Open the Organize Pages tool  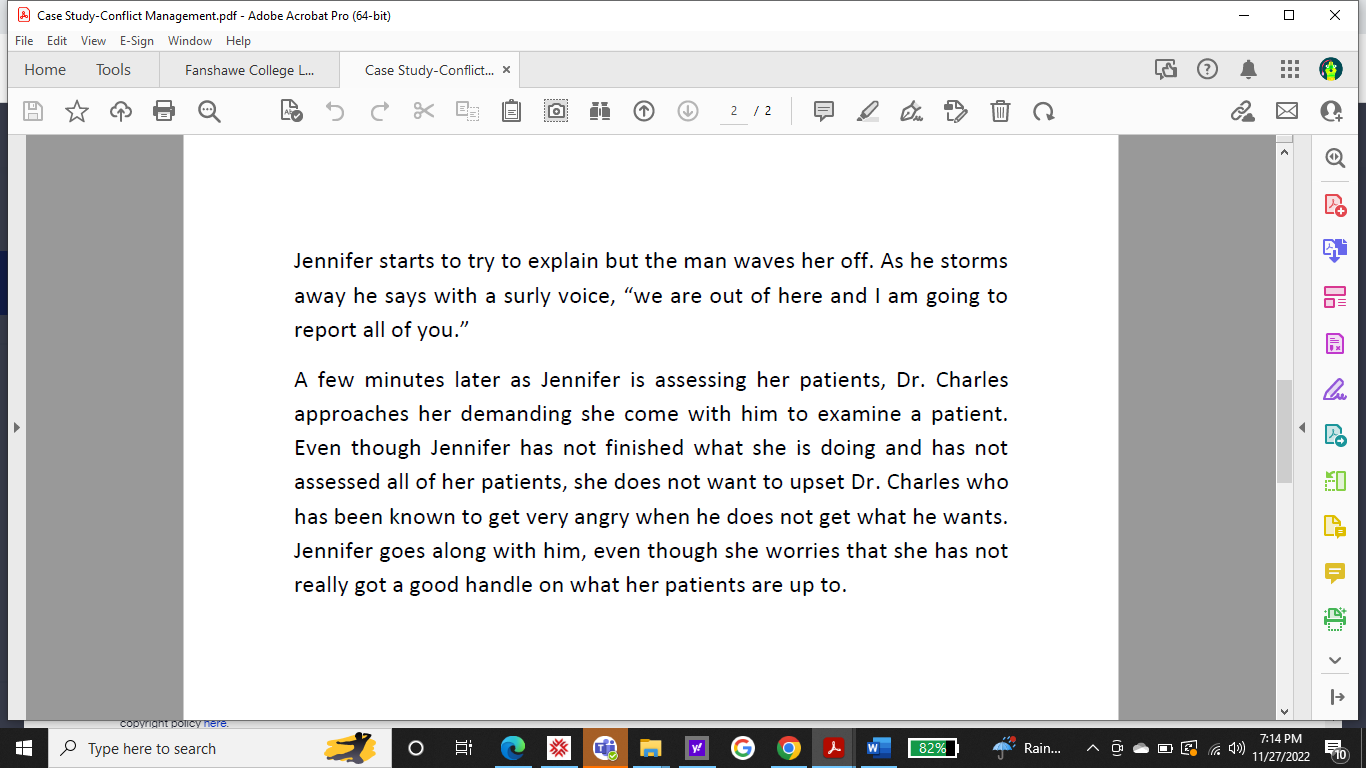(x=1334, y=297)
